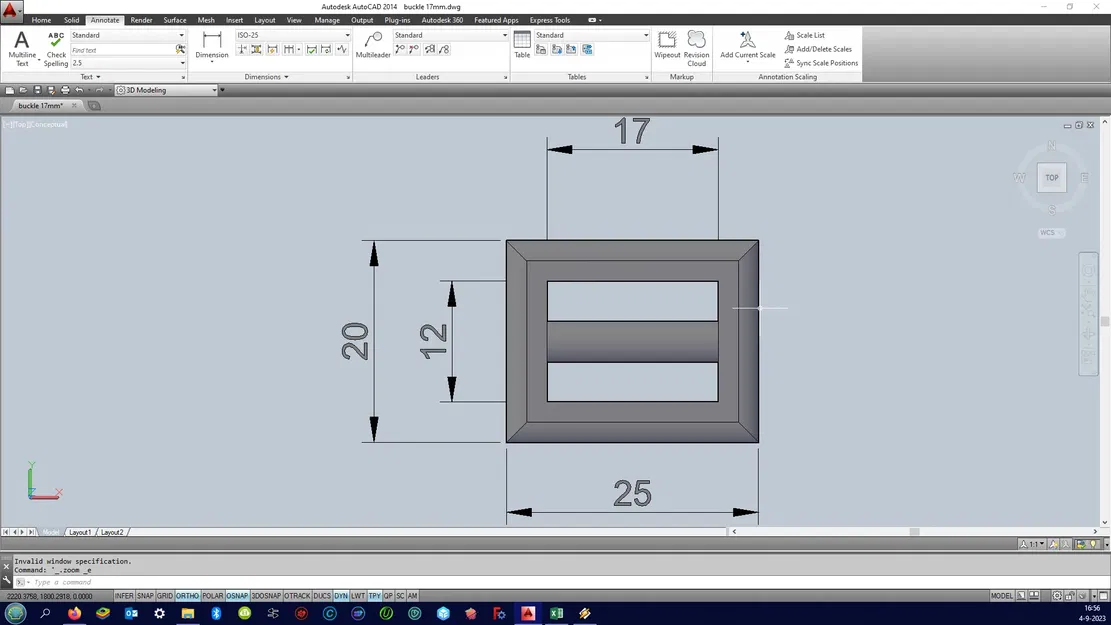Open Outlook from the taskbar
The width and height of the screenshot is (1111, 625).
[x=131, y=613]
